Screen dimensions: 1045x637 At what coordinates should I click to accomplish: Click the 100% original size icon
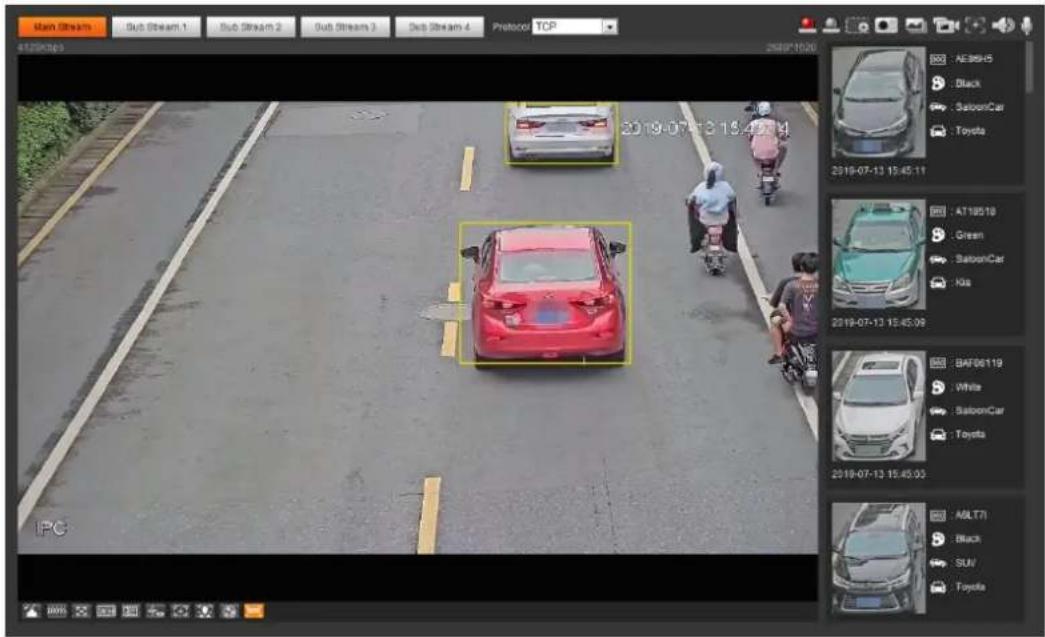tap(57, 611)
